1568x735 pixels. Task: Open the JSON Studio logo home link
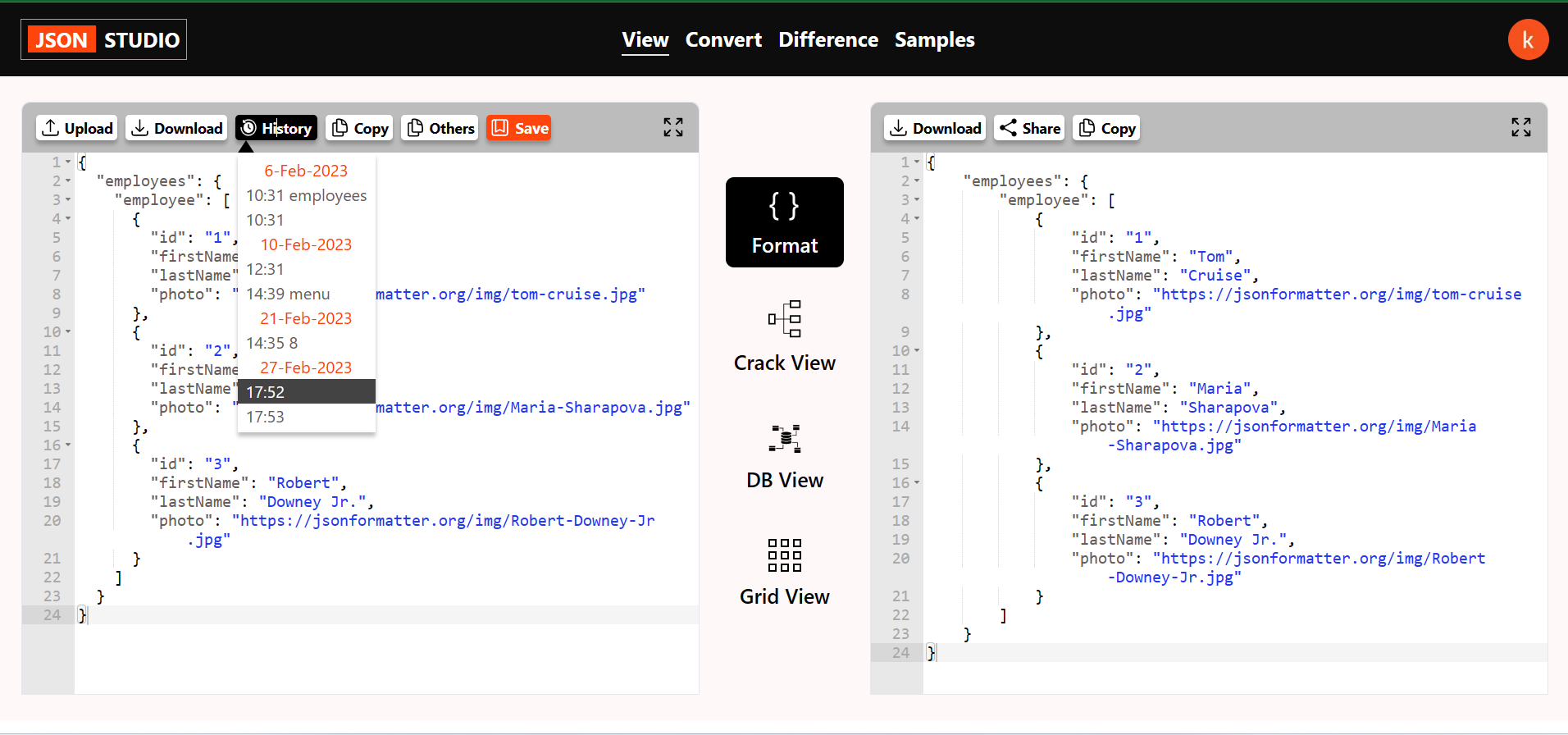click(103, 39)
